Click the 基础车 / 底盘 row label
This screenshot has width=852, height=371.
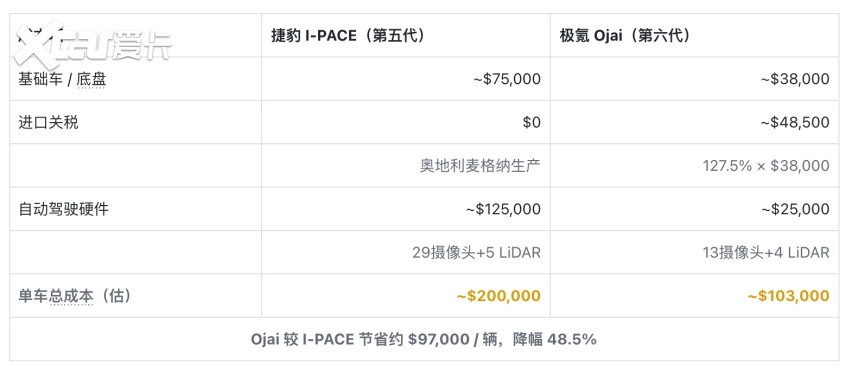(x=62, y=79)
